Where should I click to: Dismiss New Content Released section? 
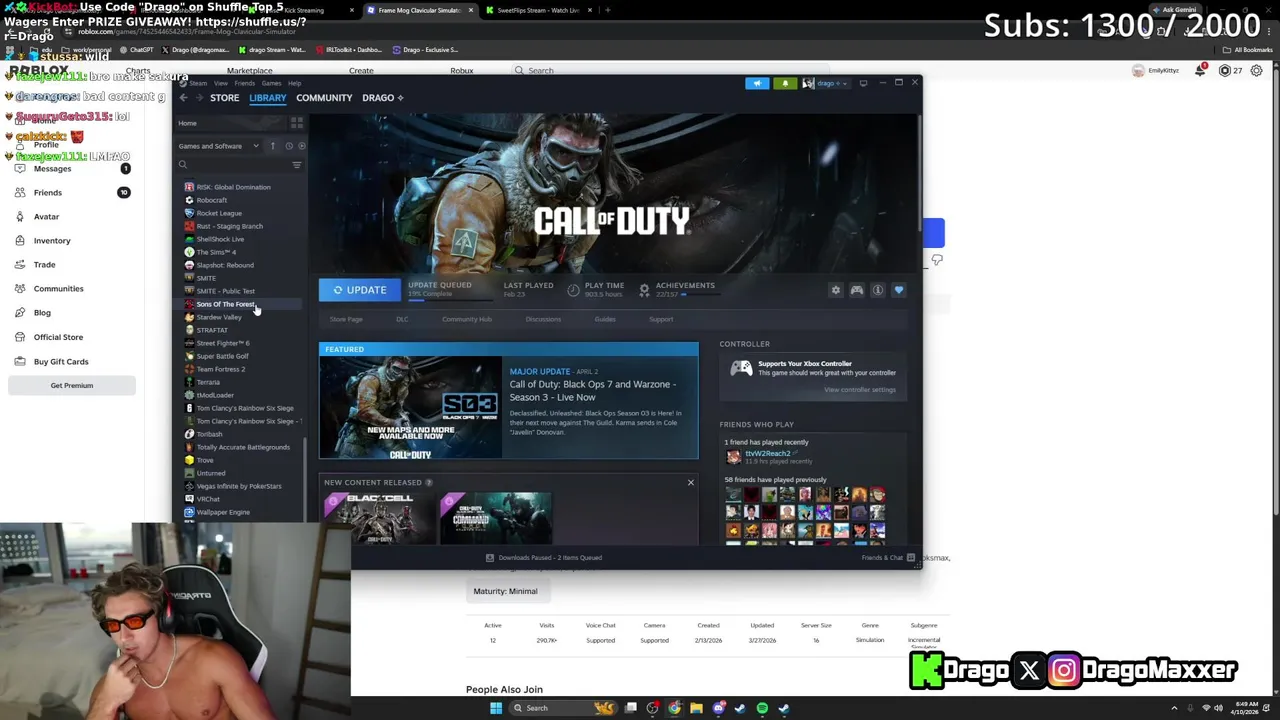[x=690, y=483]
